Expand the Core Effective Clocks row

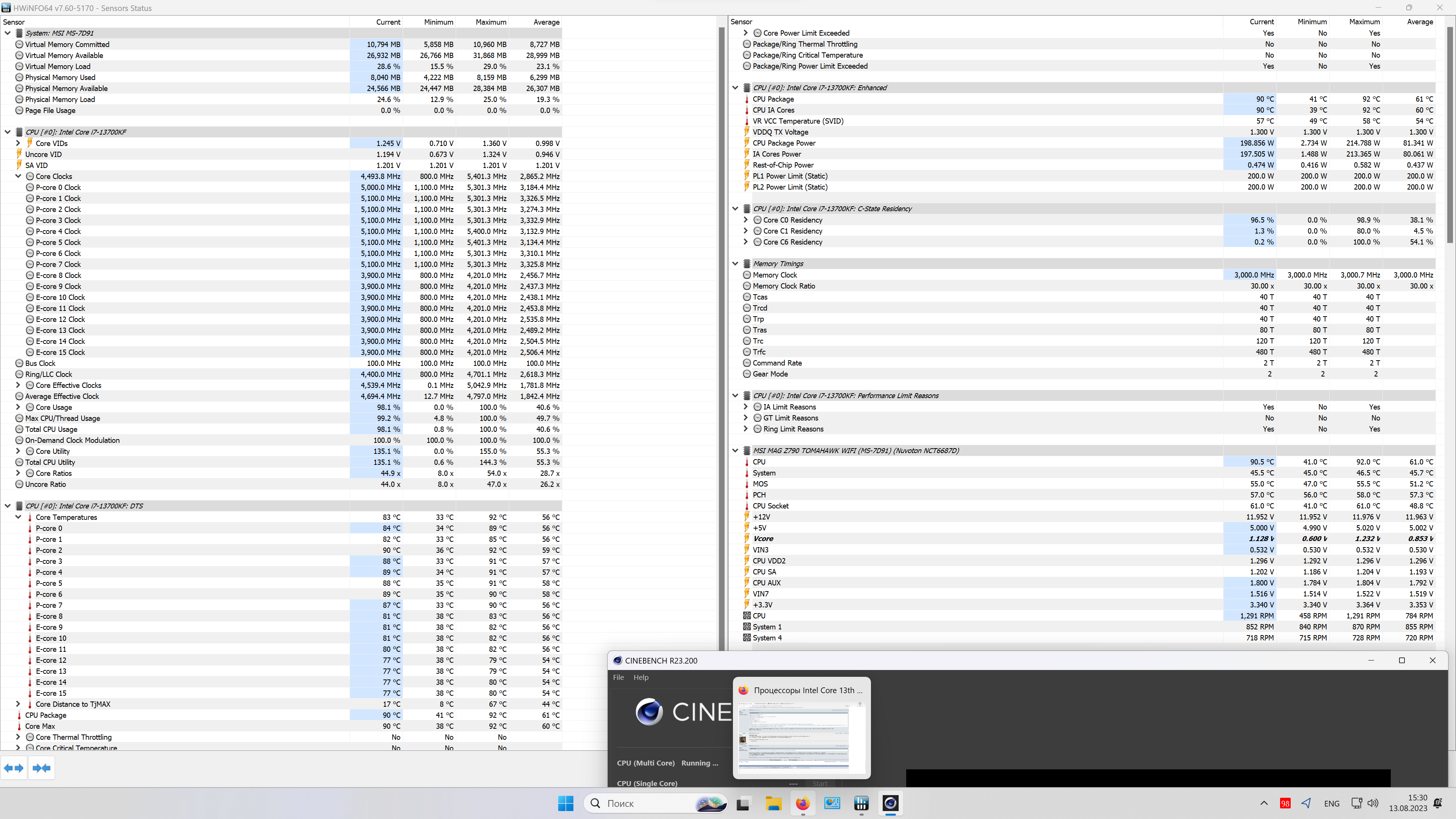click(x=18, y=385)
